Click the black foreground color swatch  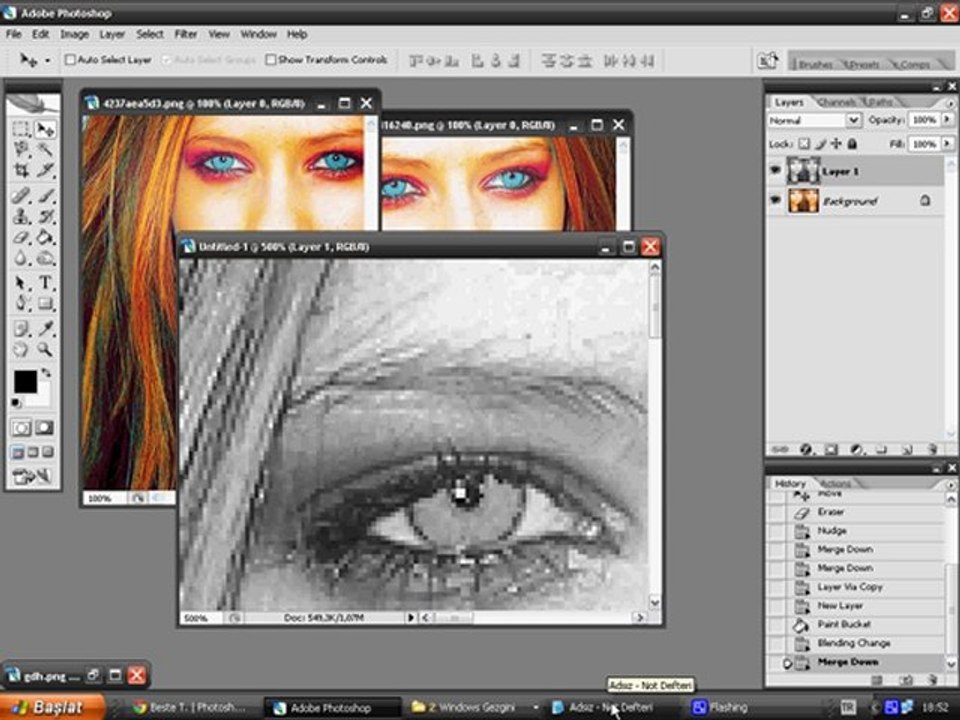tap(24, 380)
